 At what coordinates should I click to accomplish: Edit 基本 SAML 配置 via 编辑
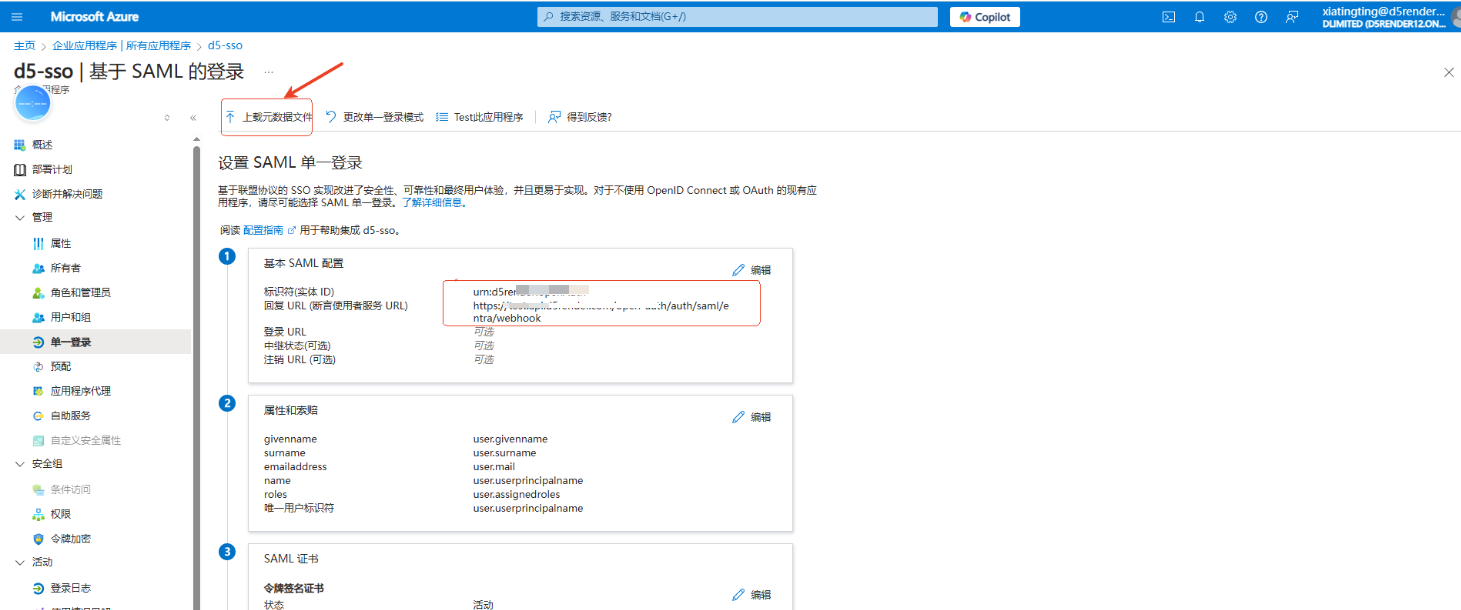[x=752, y=270]
